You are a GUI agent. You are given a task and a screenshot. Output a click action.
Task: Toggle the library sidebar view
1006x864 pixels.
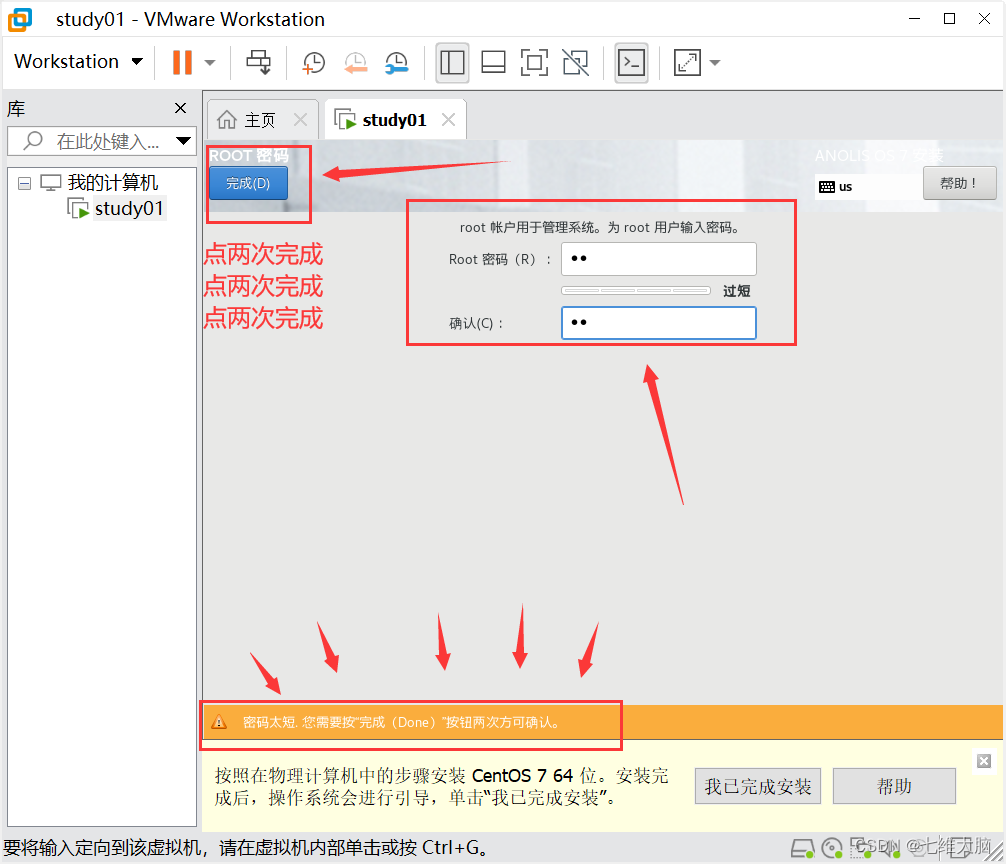452,62
